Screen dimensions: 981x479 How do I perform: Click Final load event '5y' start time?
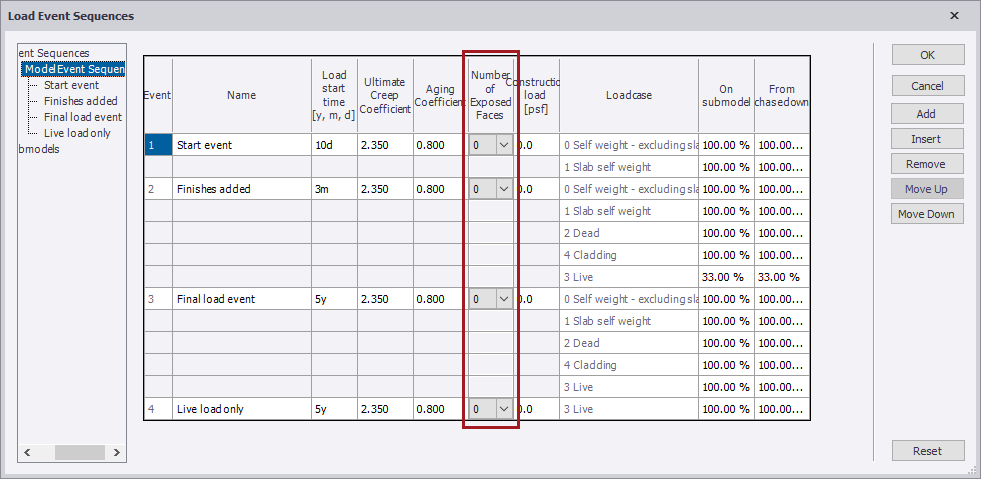tap(334, 299)
